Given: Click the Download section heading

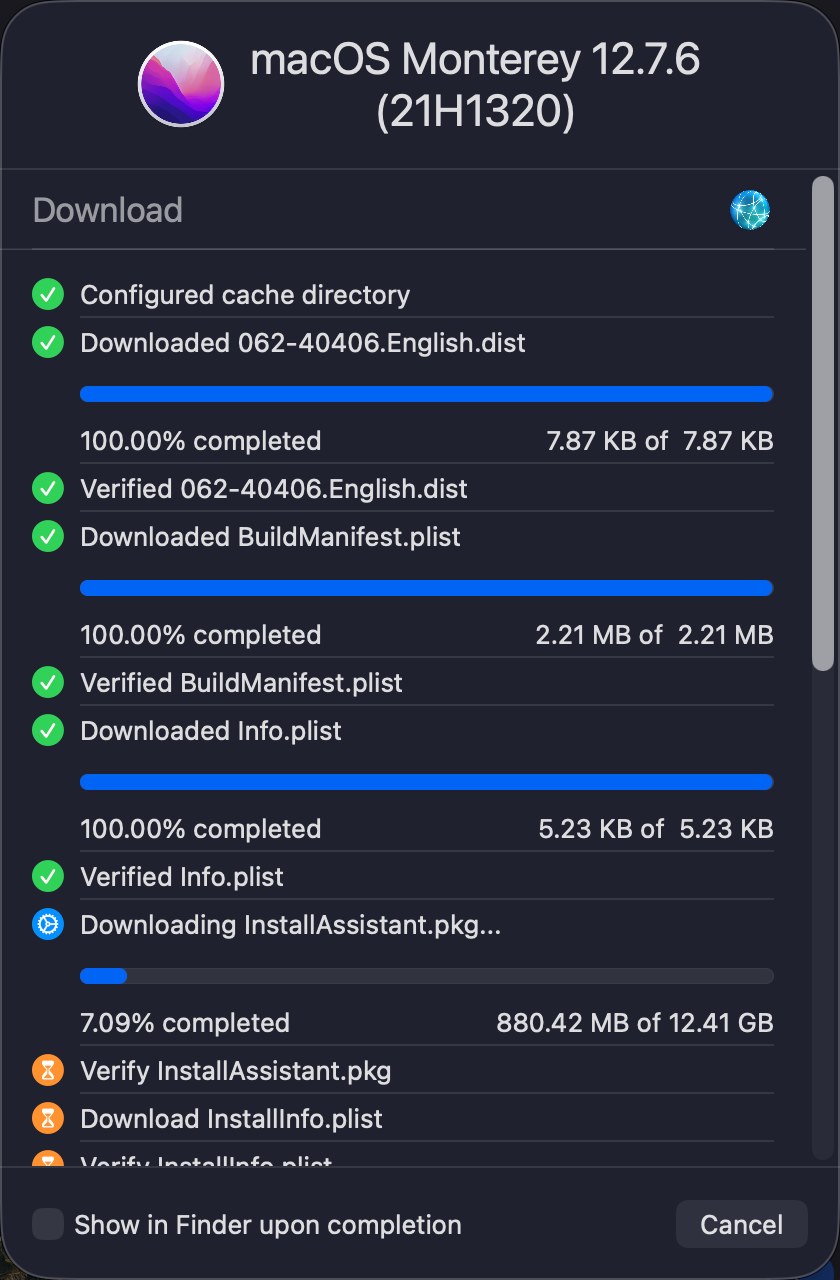Looking at the screenshot, I should 108,210.
